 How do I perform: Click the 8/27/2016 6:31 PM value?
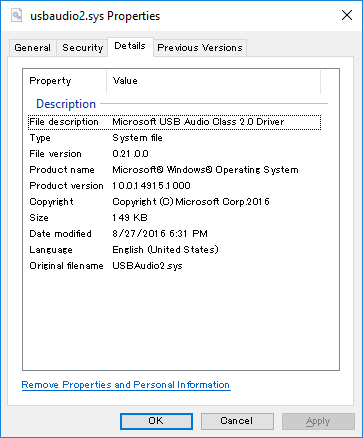(160, 234)
